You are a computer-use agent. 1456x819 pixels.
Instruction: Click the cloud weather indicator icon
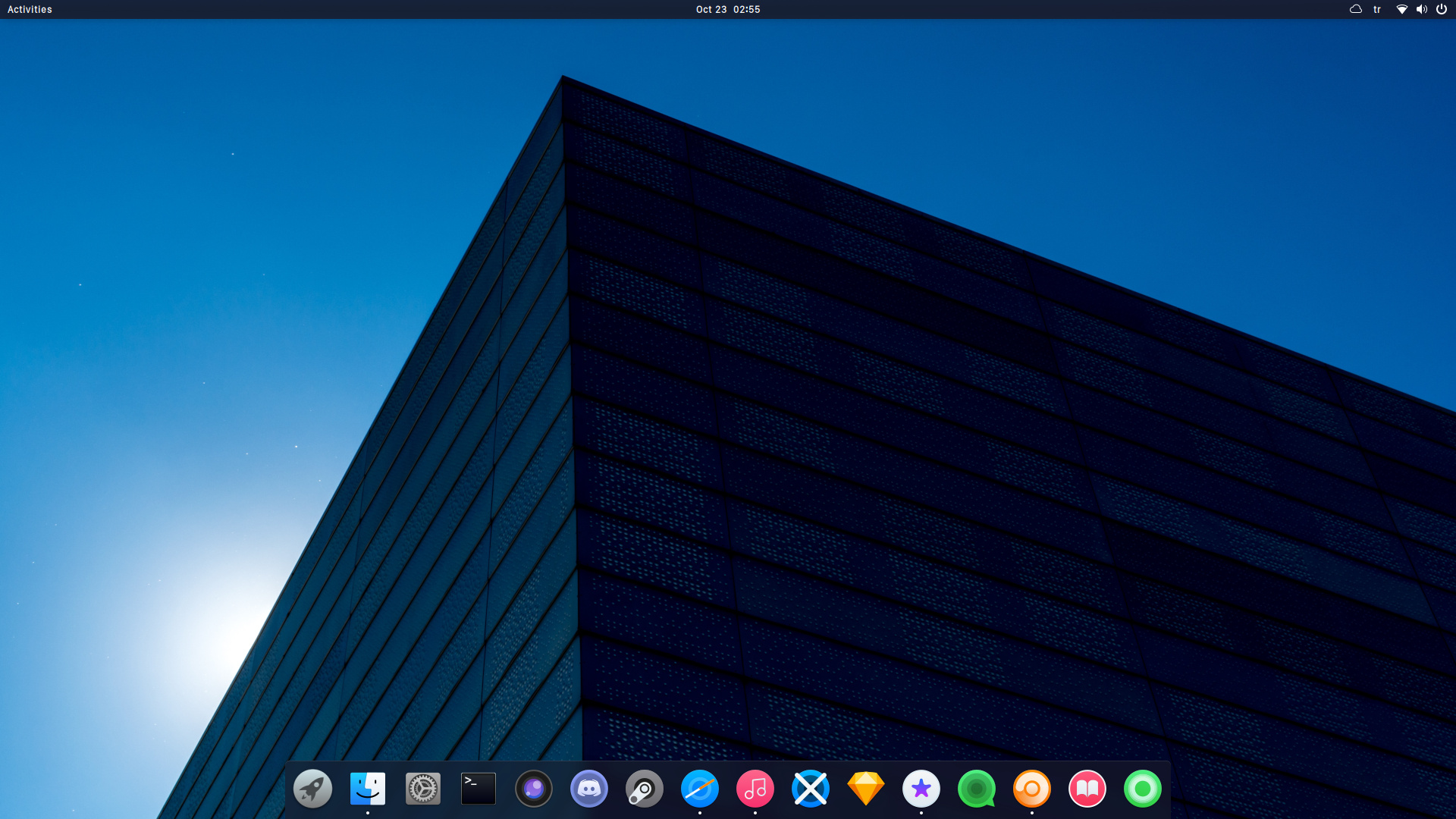[1356, 9]
